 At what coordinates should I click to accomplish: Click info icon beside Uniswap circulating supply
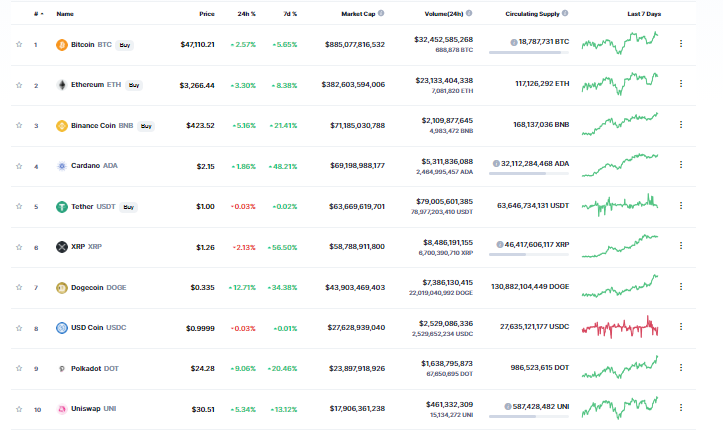[x=508, y=406]
